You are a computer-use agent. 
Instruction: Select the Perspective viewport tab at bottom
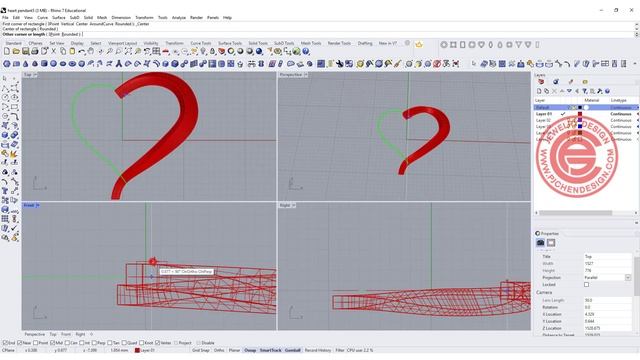pos(34,334)
